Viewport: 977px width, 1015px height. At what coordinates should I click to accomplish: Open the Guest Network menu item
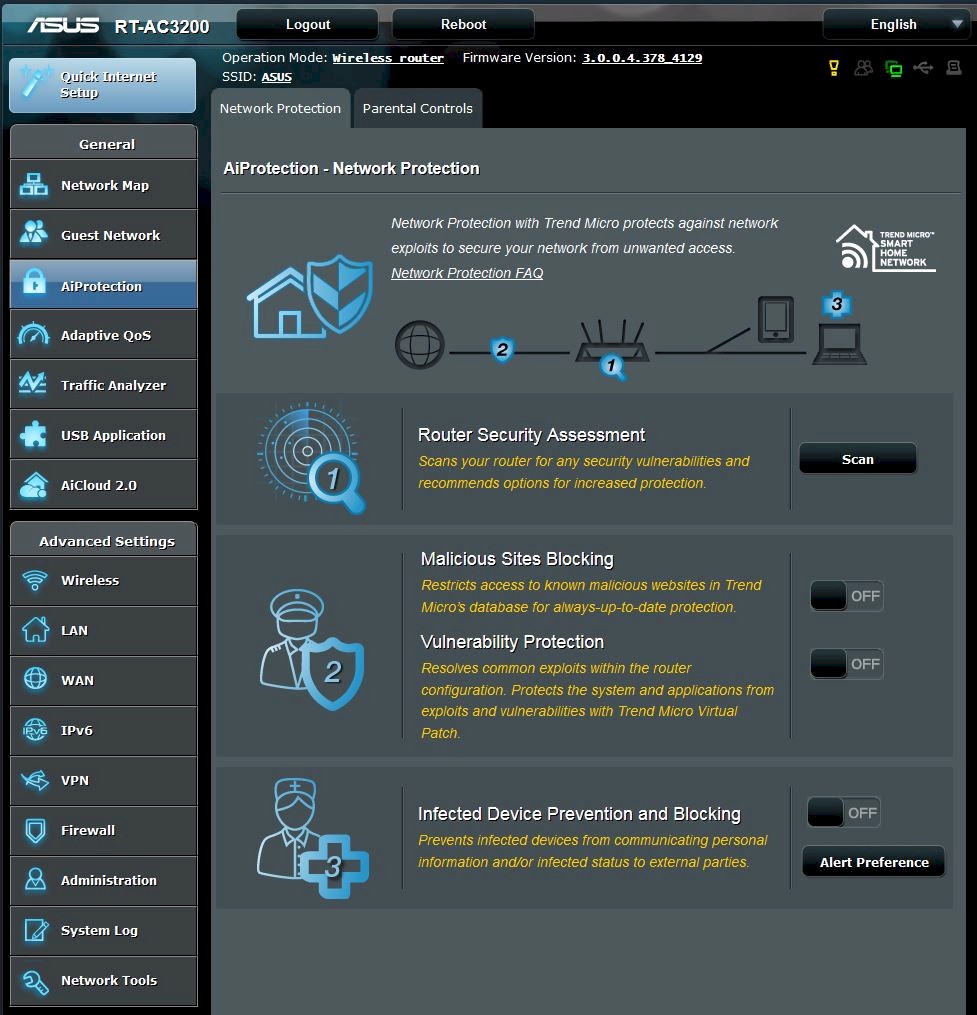[x=104, y=234]
